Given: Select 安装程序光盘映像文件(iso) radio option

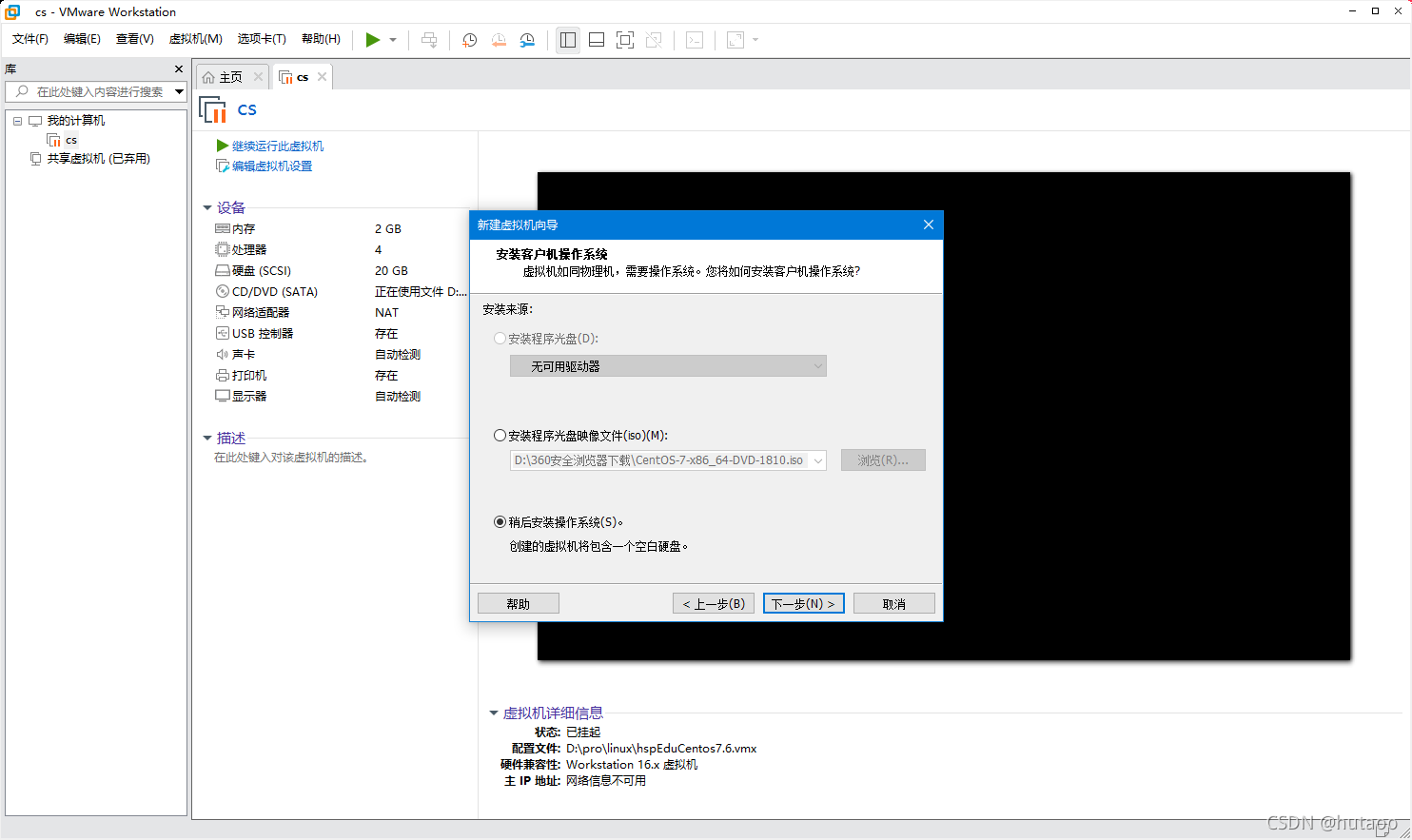Looking at the screenshot, I should [500, 436].
